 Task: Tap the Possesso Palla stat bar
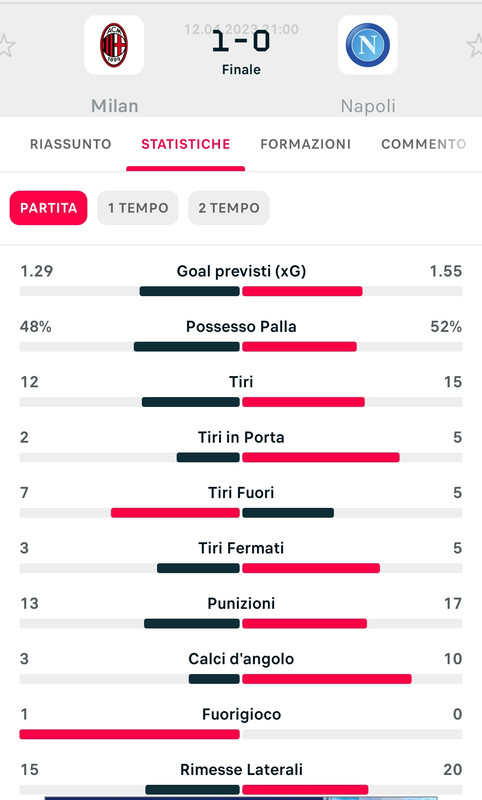[x=241, y=347]
